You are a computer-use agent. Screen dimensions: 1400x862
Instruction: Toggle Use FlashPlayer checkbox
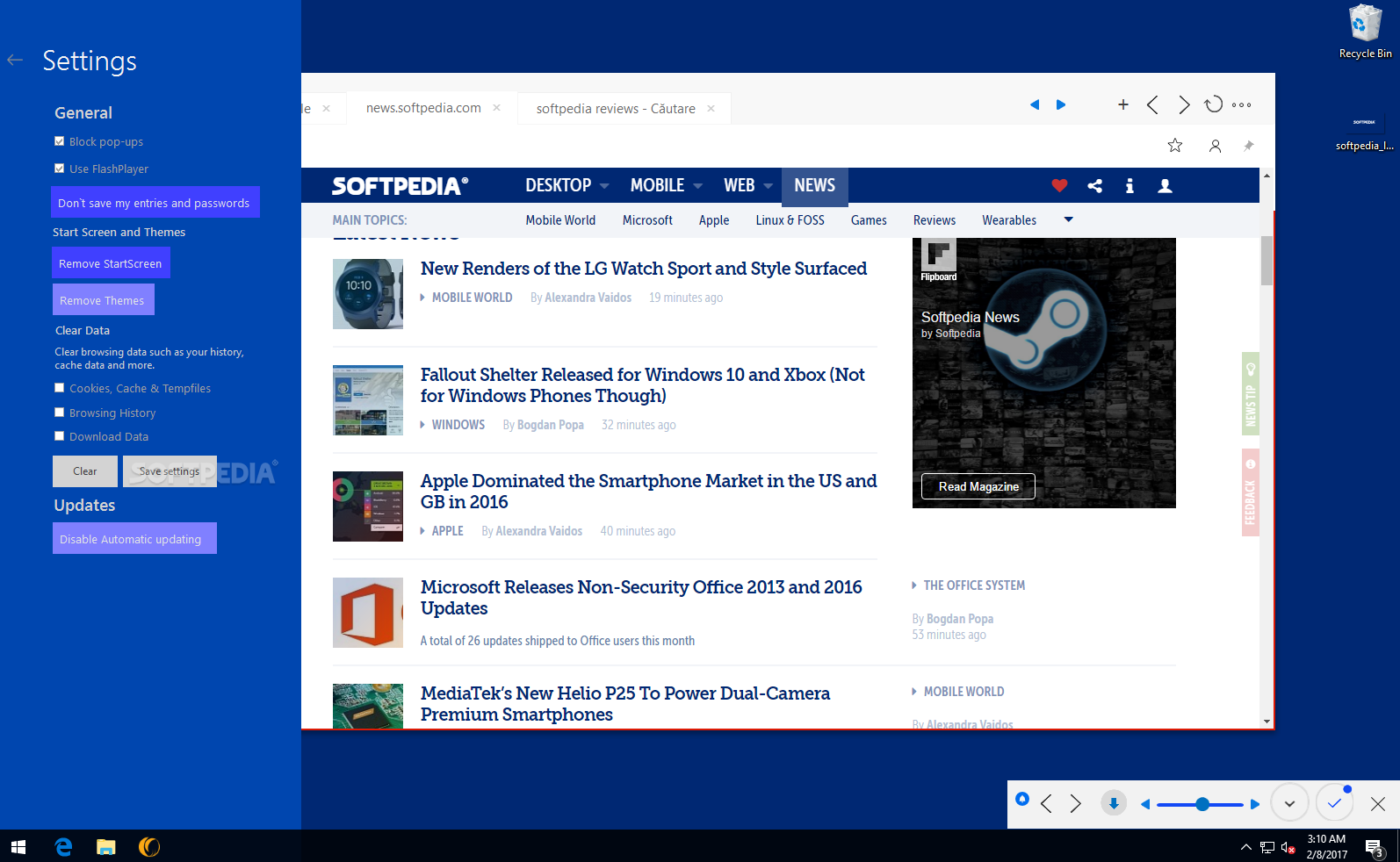point(59,168)
